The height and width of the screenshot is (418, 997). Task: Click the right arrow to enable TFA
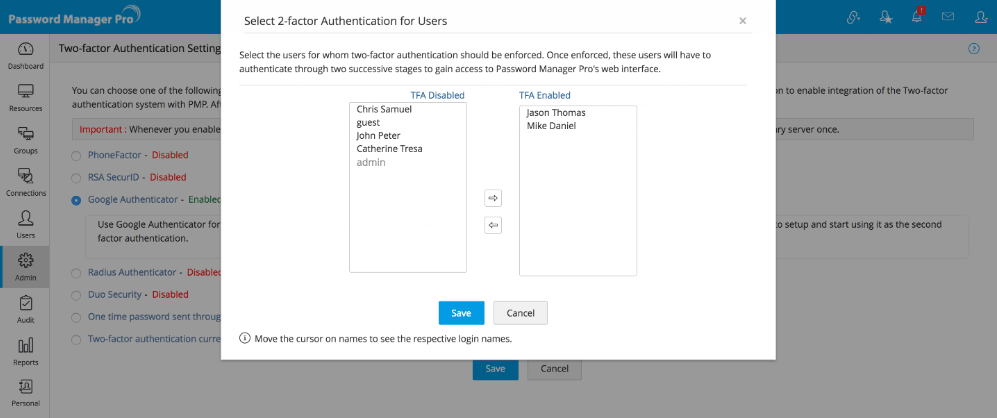[x=493, y=198]
